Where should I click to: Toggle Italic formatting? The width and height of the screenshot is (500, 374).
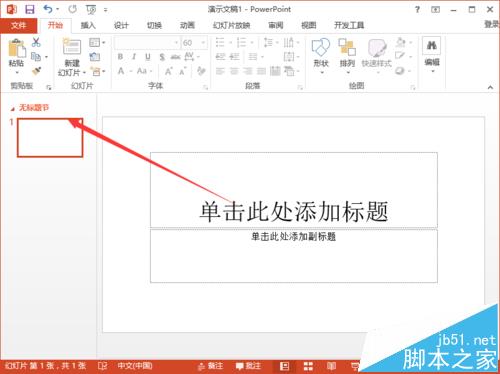(134, 57)
